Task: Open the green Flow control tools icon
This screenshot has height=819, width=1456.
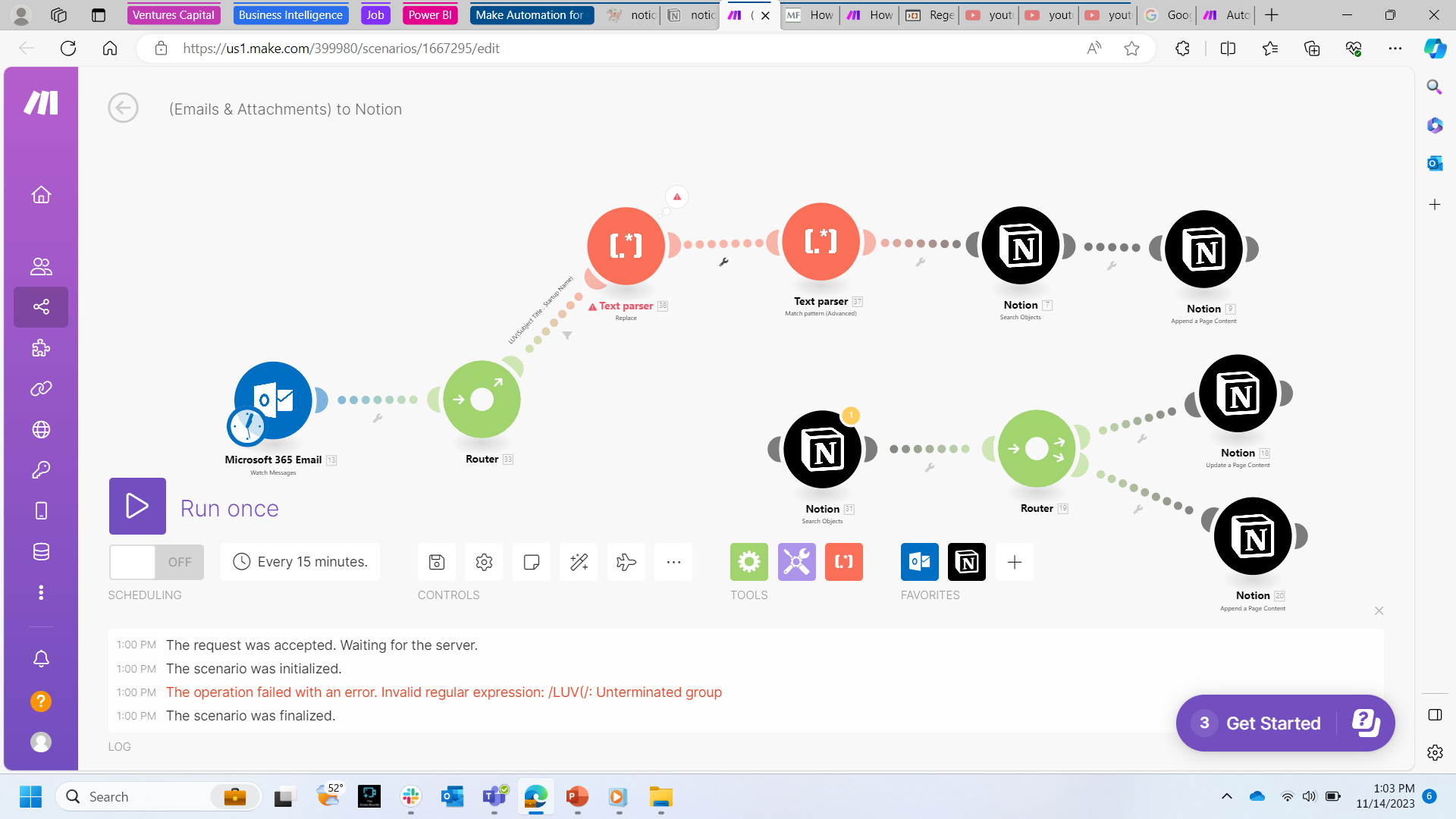Action: (748, 562)
